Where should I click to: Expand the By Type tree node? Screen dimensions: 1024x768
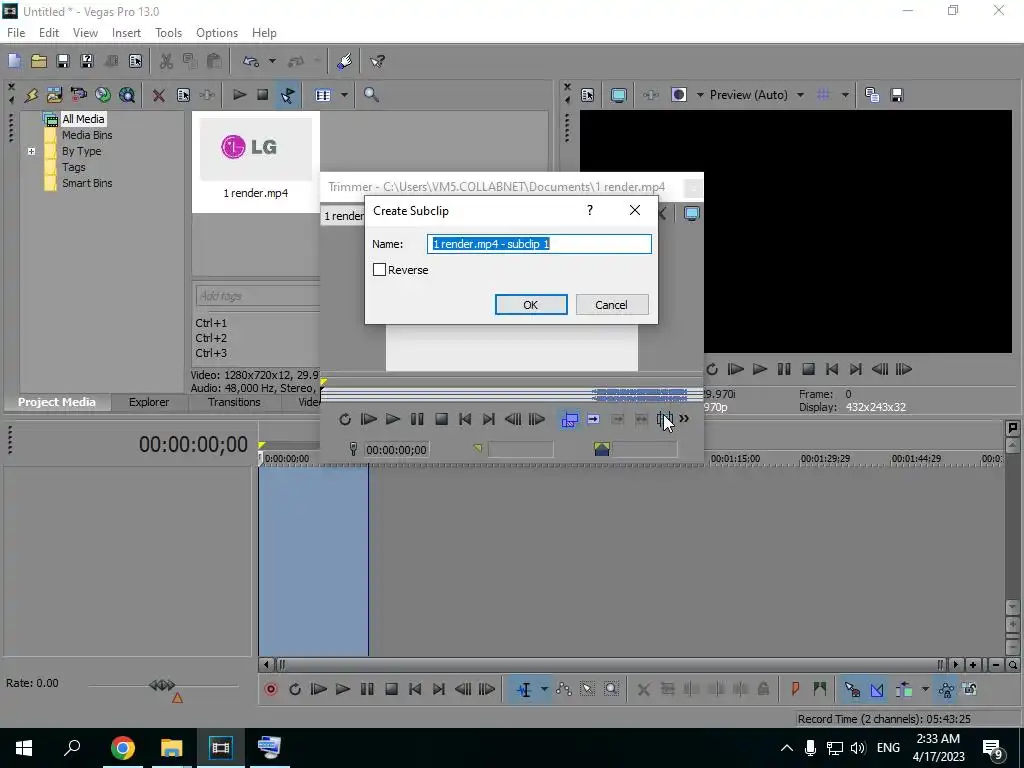pos(31,152)
